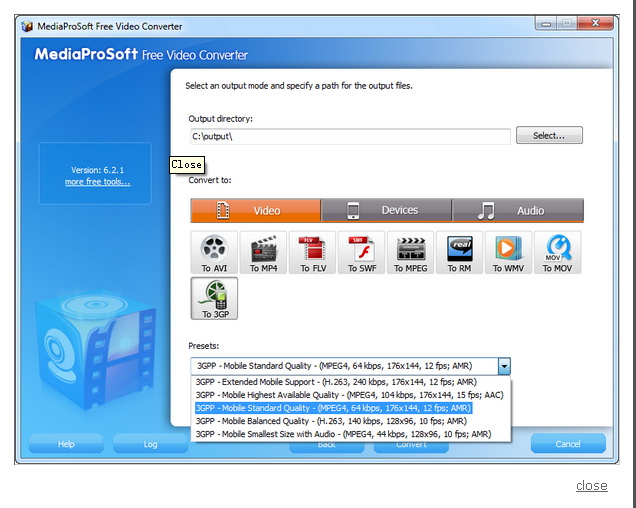Select 3GPP Mobile Balanced Quality preset
The height and width of the screenshot is (508, 636).
coord(331,421)
